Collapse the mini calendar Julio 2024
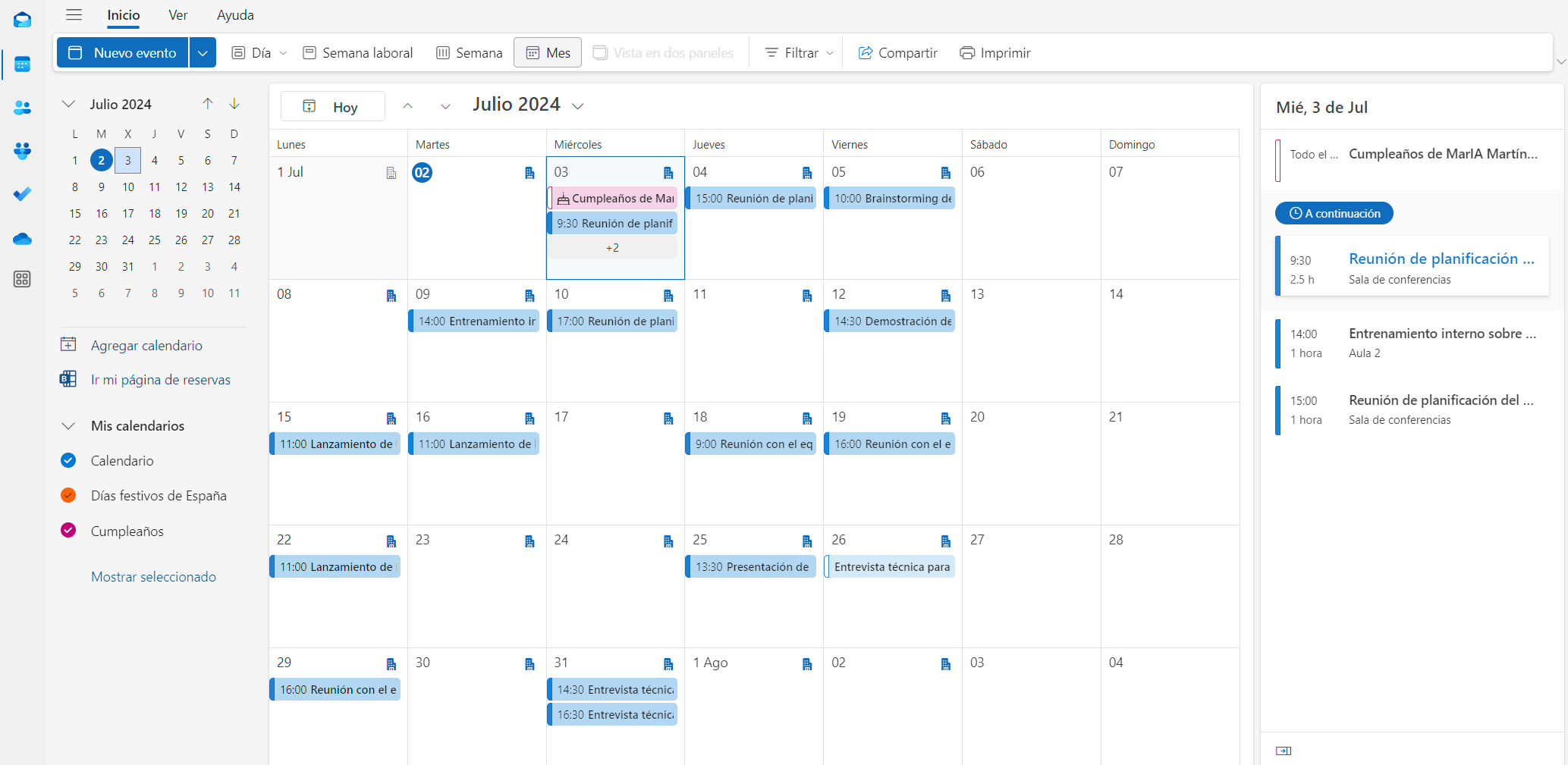The width and height of the screenshot is (1568, 765). coord(68,104)
